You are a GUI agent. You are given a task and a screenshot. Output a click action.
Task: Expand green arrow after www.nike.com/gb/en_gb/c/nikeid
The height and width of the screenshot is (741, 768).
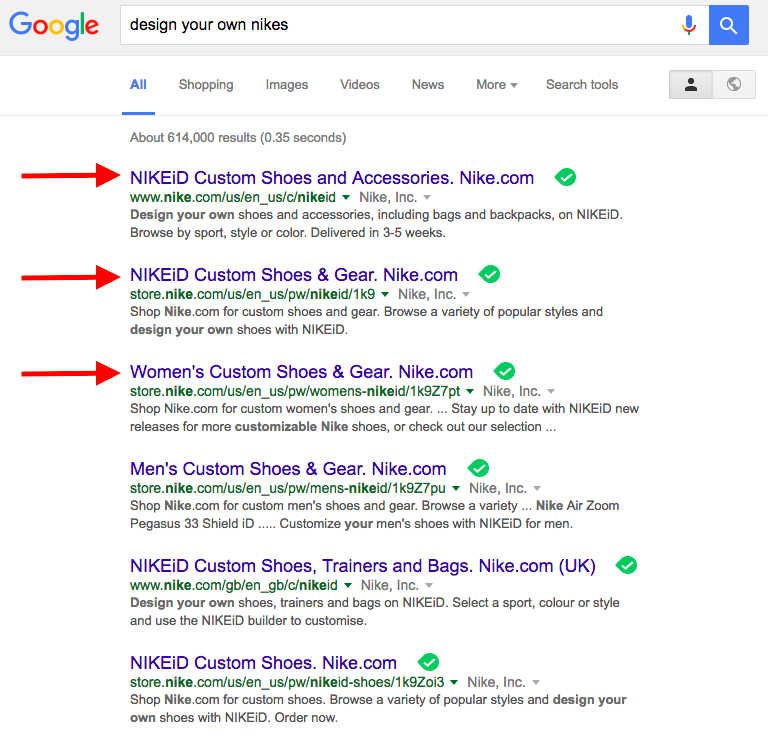[348, 585]
